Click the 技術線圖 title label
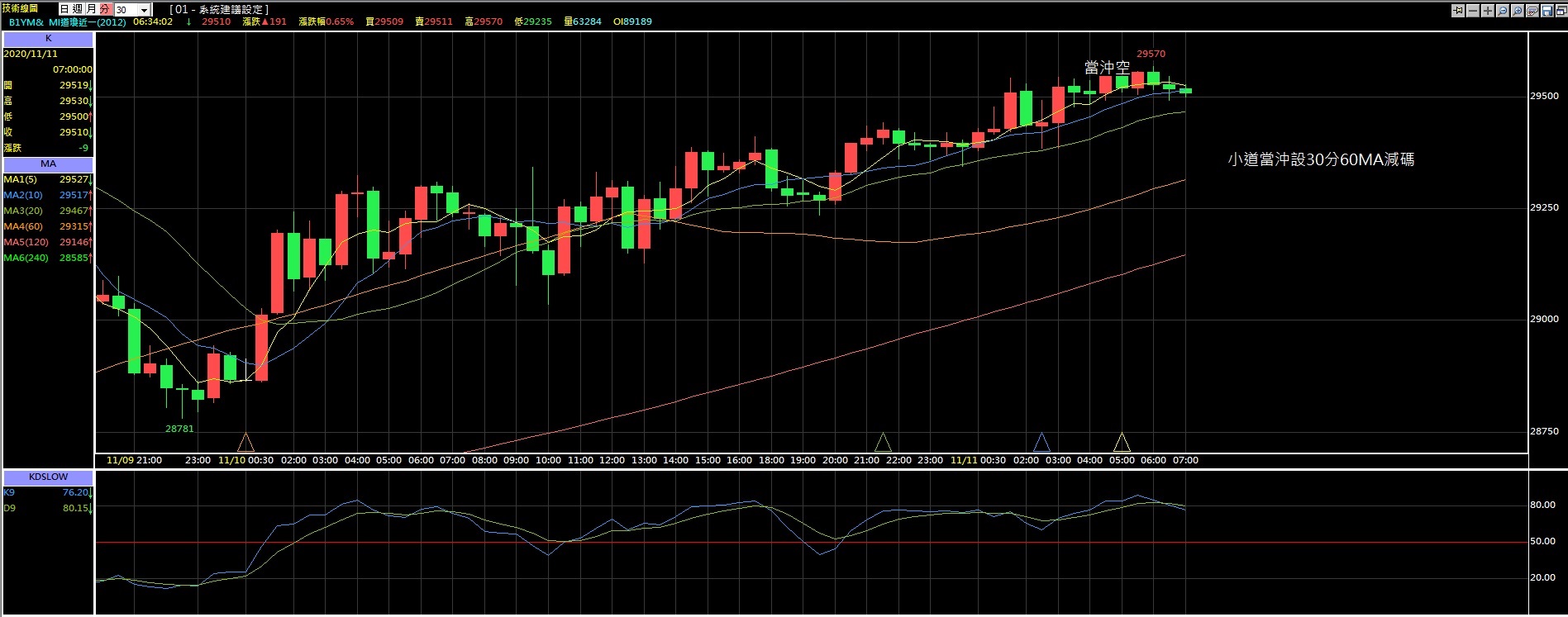 (x=20, y=8)
